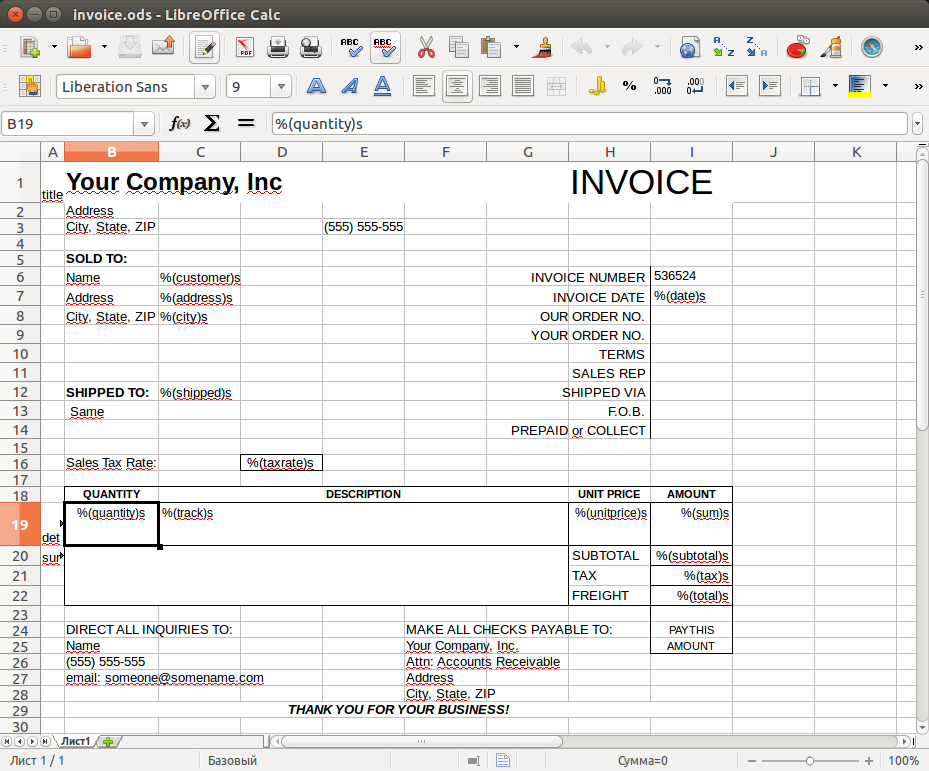
Task: Select cell with 536524 invoice number
Action: point(691,276)
